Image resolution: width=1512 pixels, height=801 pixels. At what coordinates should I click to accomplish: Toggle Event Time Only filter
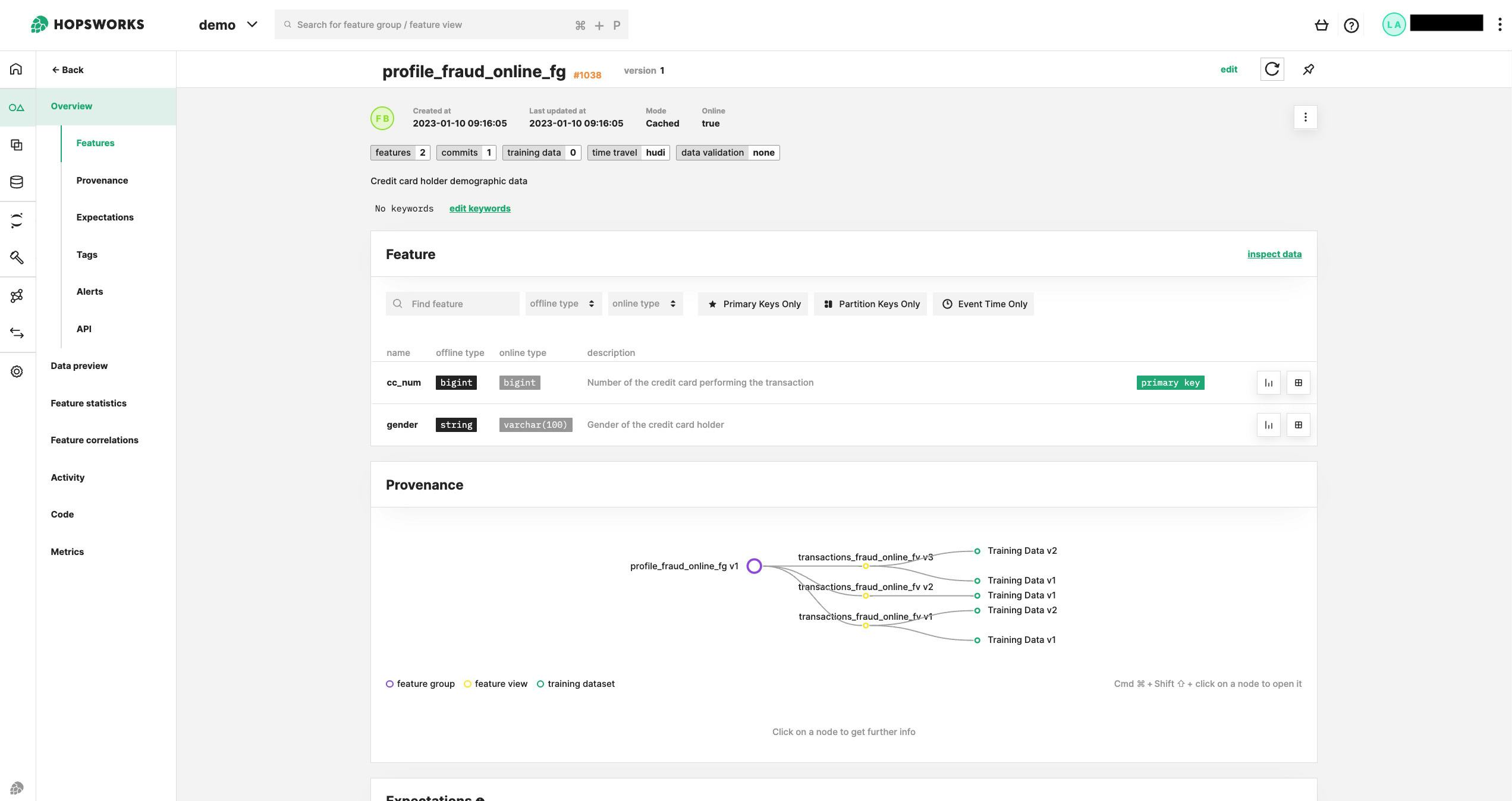984,304
